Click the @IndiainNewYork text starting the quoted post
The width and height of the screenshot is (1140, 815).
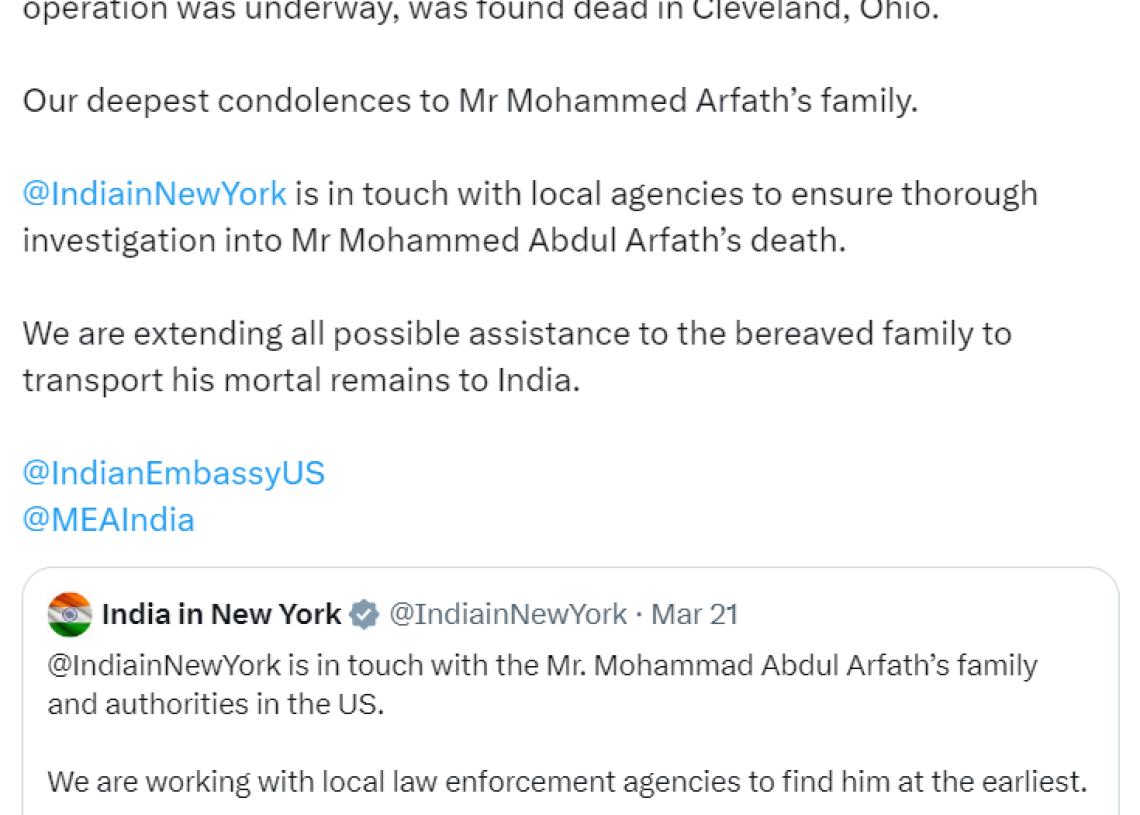[x=164, y=665]
